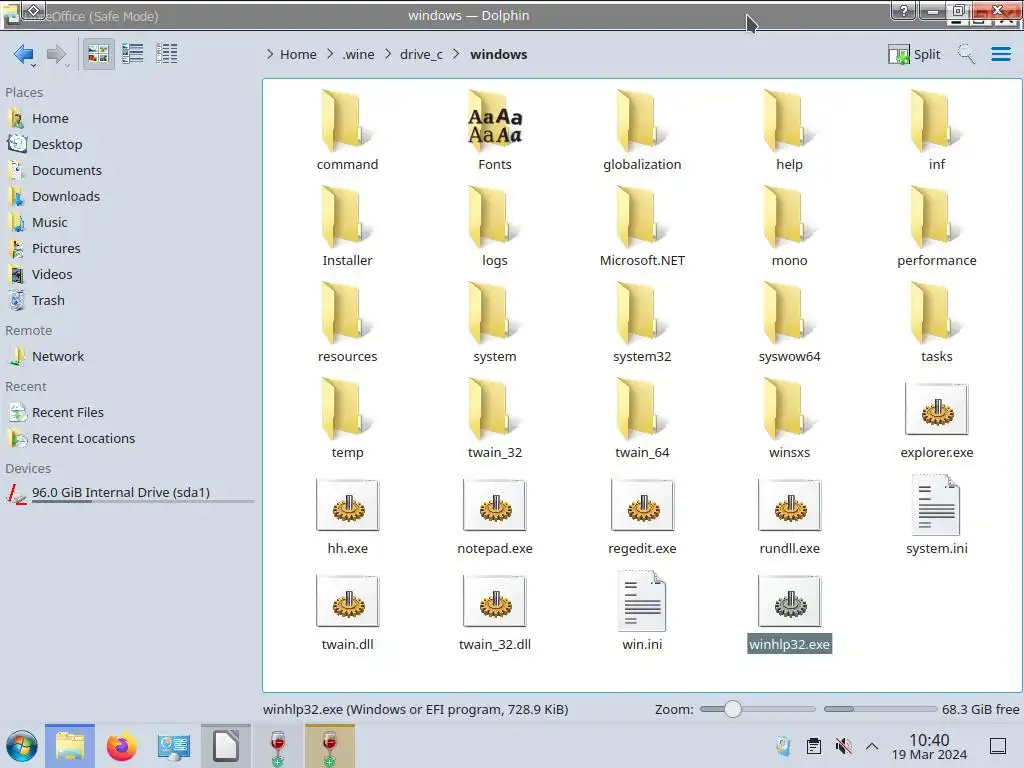Expand chevron before .wine breadcrumb

tap(330, 54)
